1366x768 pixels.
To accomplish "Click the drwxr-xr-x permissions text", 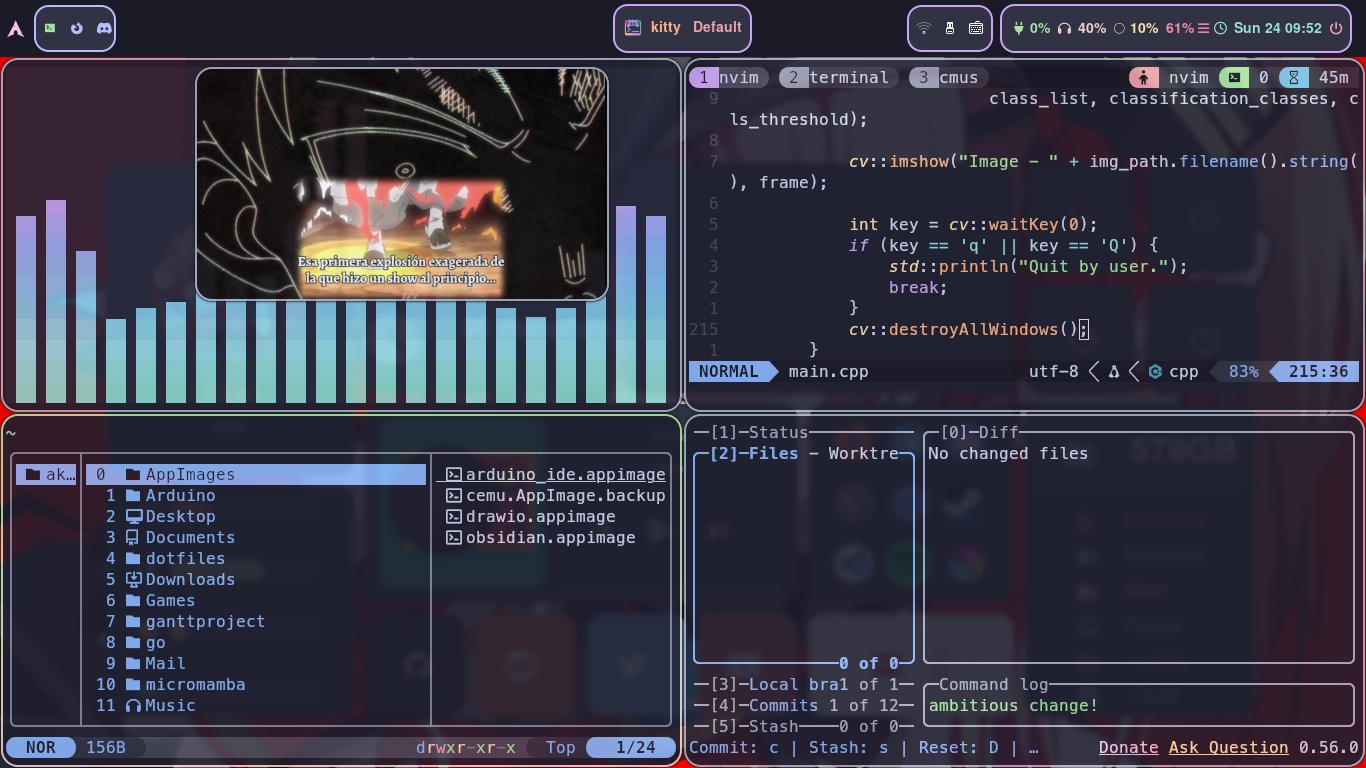I will pyautogui.click(x=466, y=747).
